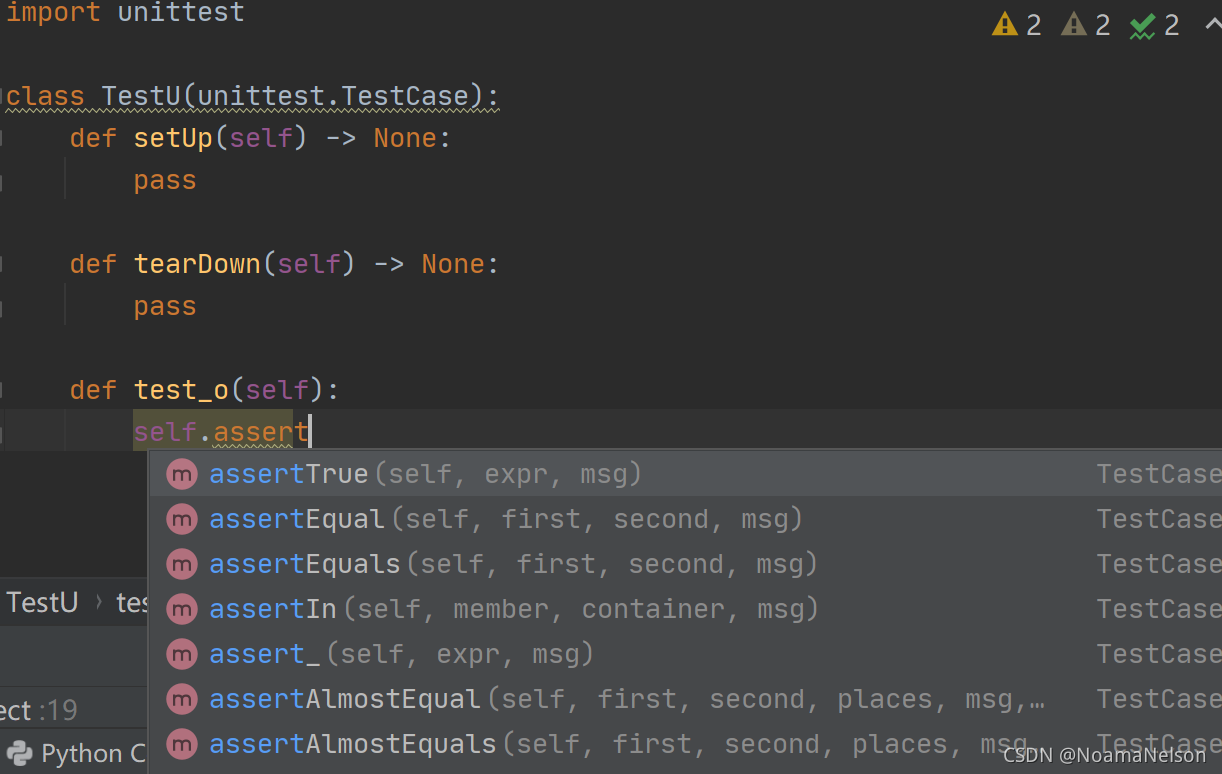Click the green typo checkmark icon

(x=1142, y=26)
